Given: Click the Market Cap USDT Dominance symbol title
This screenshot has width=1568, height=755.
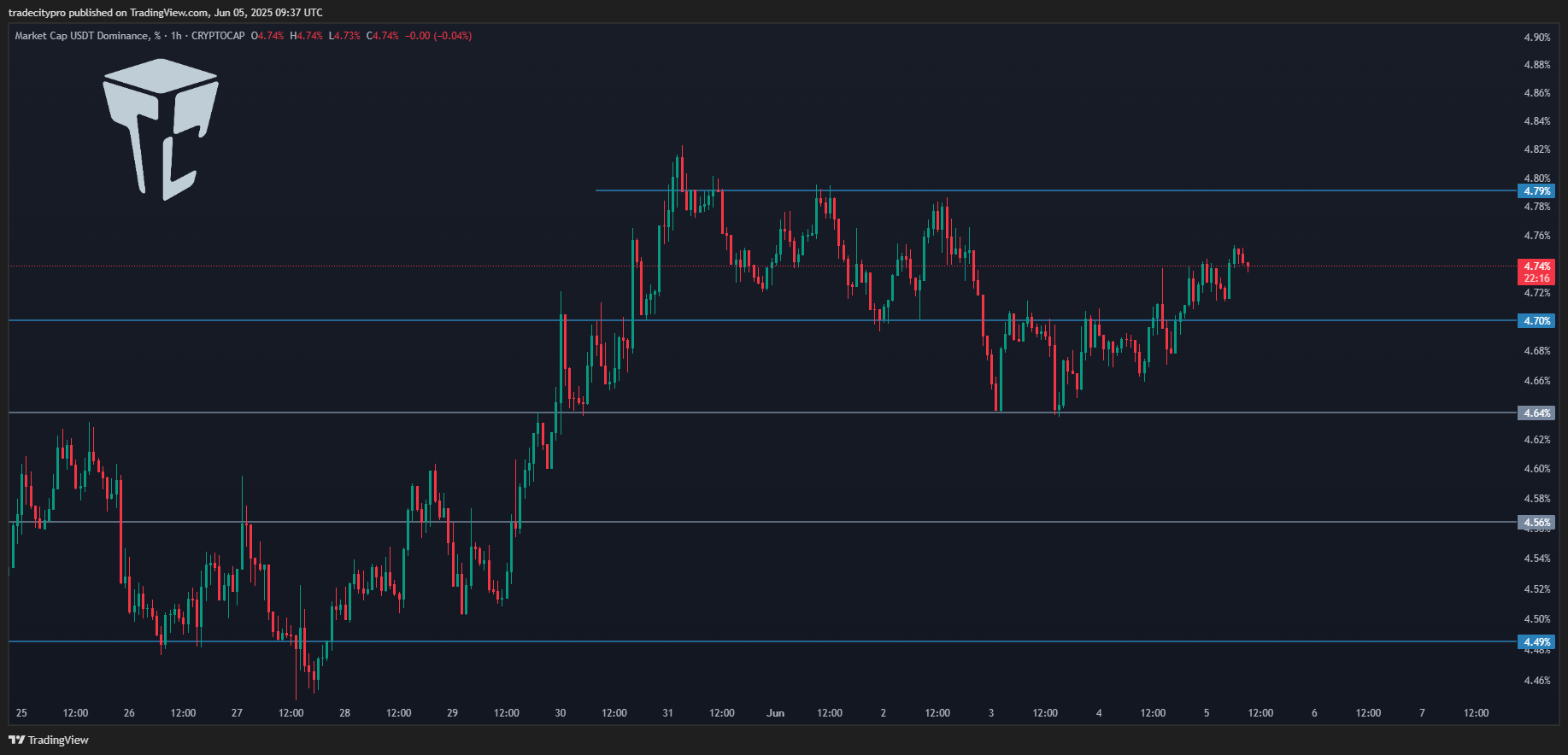Looking at the screenshot, I should tap(87, 36).
